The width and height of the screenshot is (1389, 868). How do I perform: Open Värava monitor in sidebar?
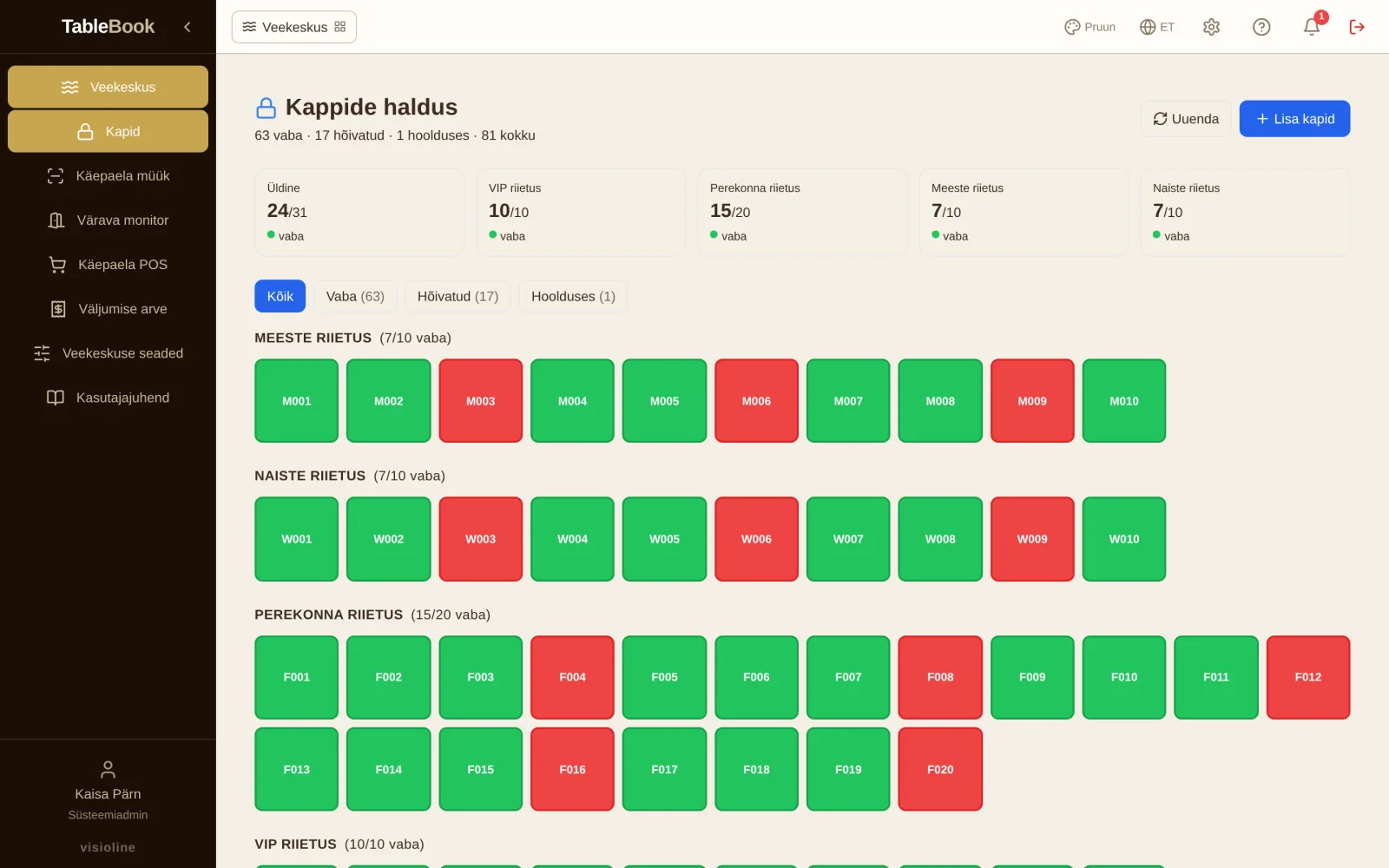pyautogui.click(x=108, y=220)
